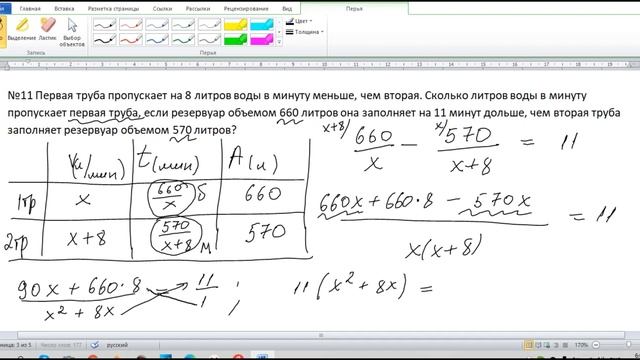The height and width of the screenshot is (360, 640).
Task: Open the Толщина pen thickness dropdown
Action: (x=304, y=31)
